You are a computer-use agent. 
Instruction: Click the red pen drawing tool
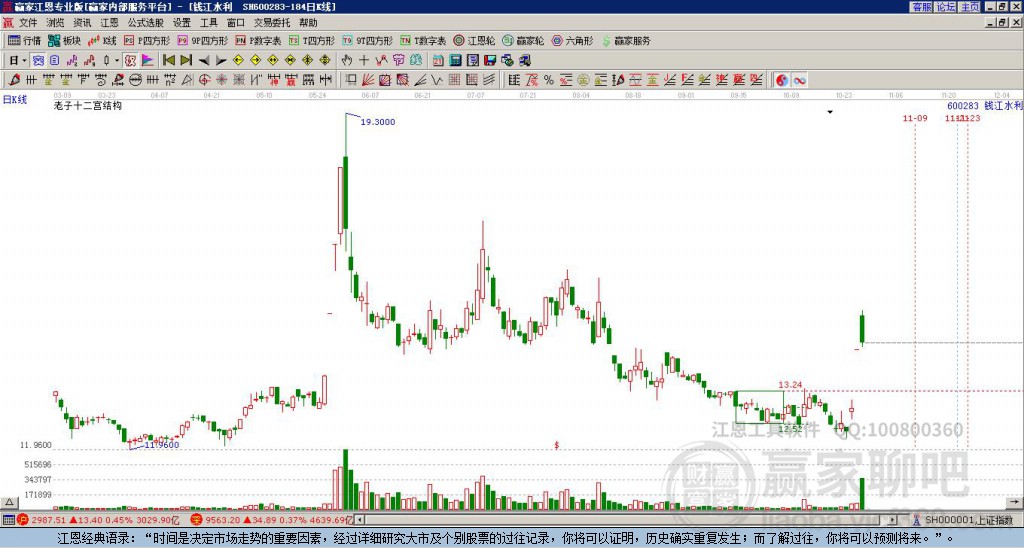[x=14, y=80]
